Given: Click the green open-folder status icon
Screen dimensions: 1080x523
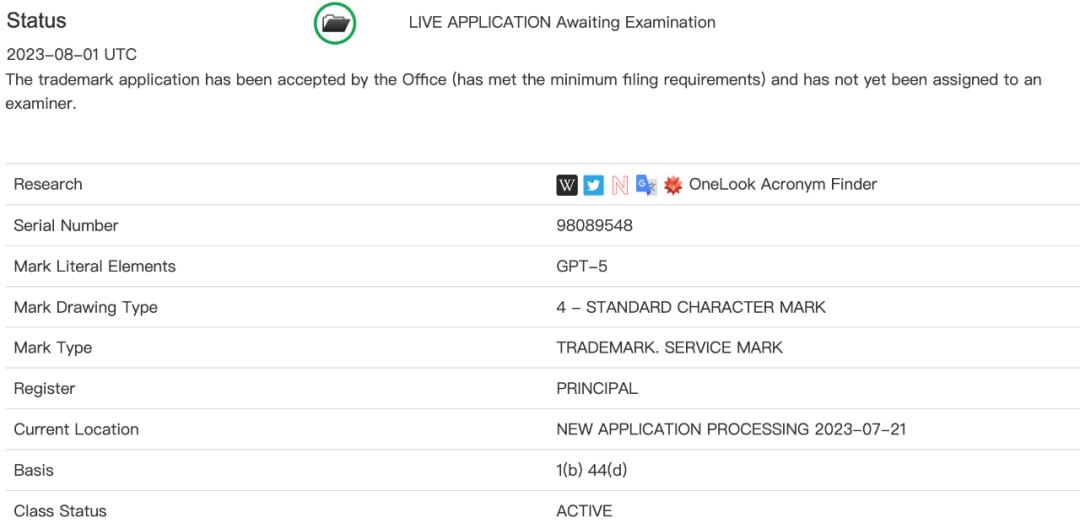Looking at the screenshot, I should [335, 23].
